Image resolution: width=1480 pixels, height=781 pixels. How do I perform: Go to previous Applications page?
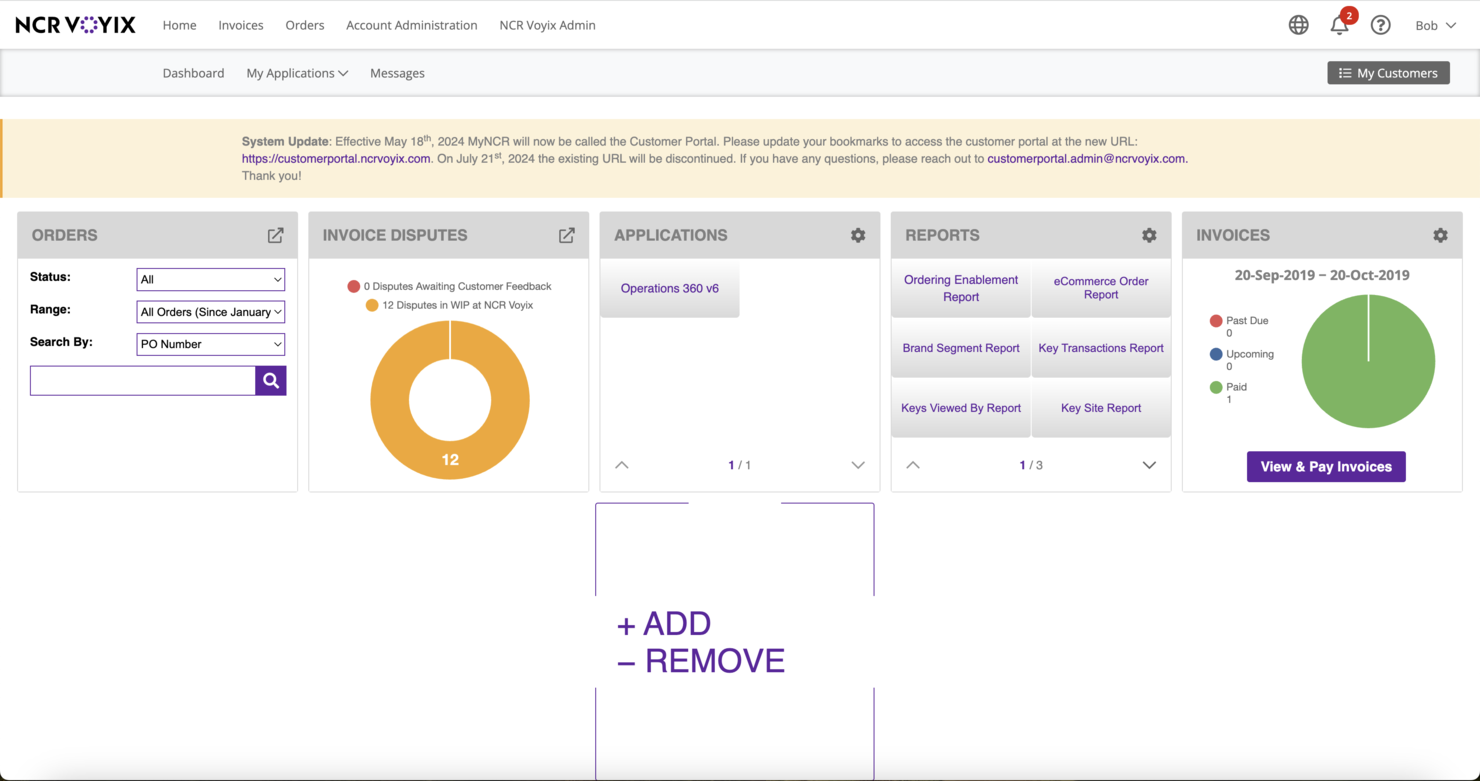(x=622, y=465)
